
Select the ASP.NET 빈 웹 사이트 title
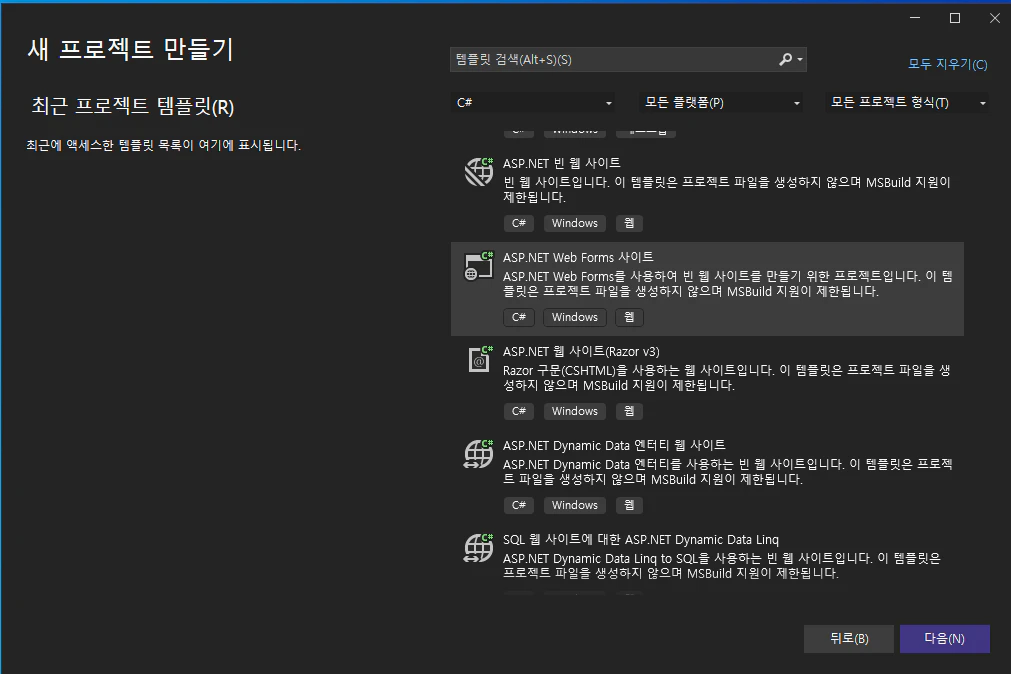[x=562, y=163]
